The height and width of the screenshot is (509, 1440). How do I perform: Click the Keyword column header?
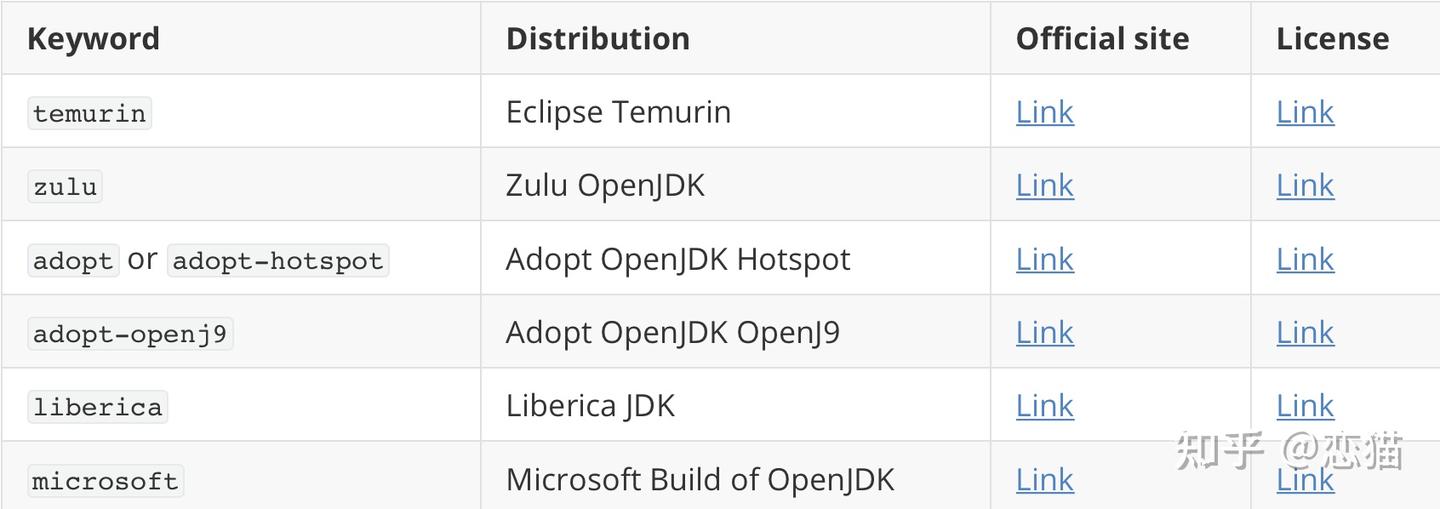[x=93, y=38]
